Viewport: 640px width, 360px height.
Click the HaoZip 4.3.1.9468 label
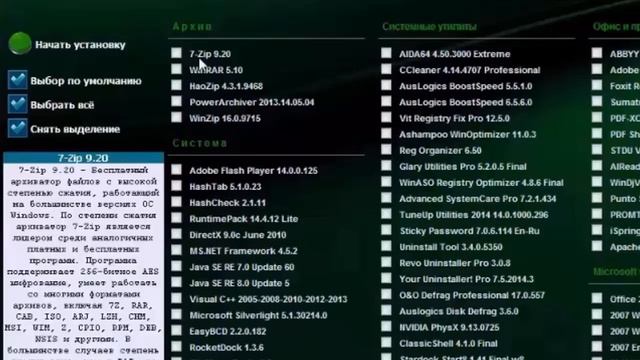pyautogui.click(x=226, y=86)
